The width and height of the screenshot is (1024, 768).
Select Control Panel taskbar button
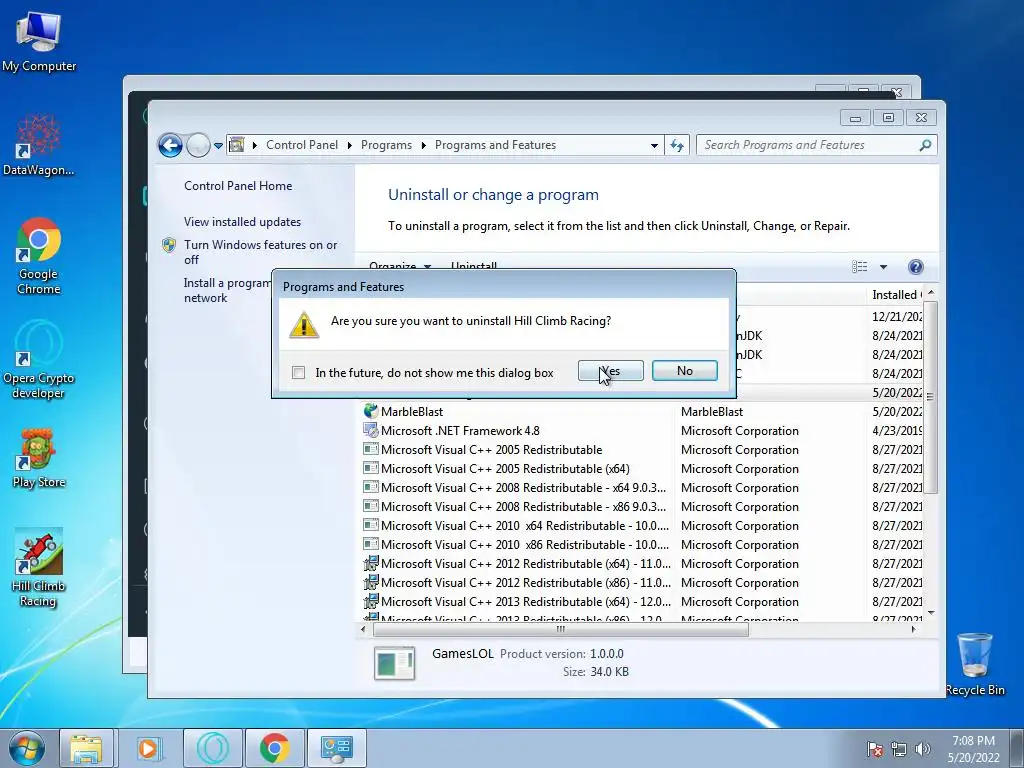pyautogui.click(x=336, y=748)
